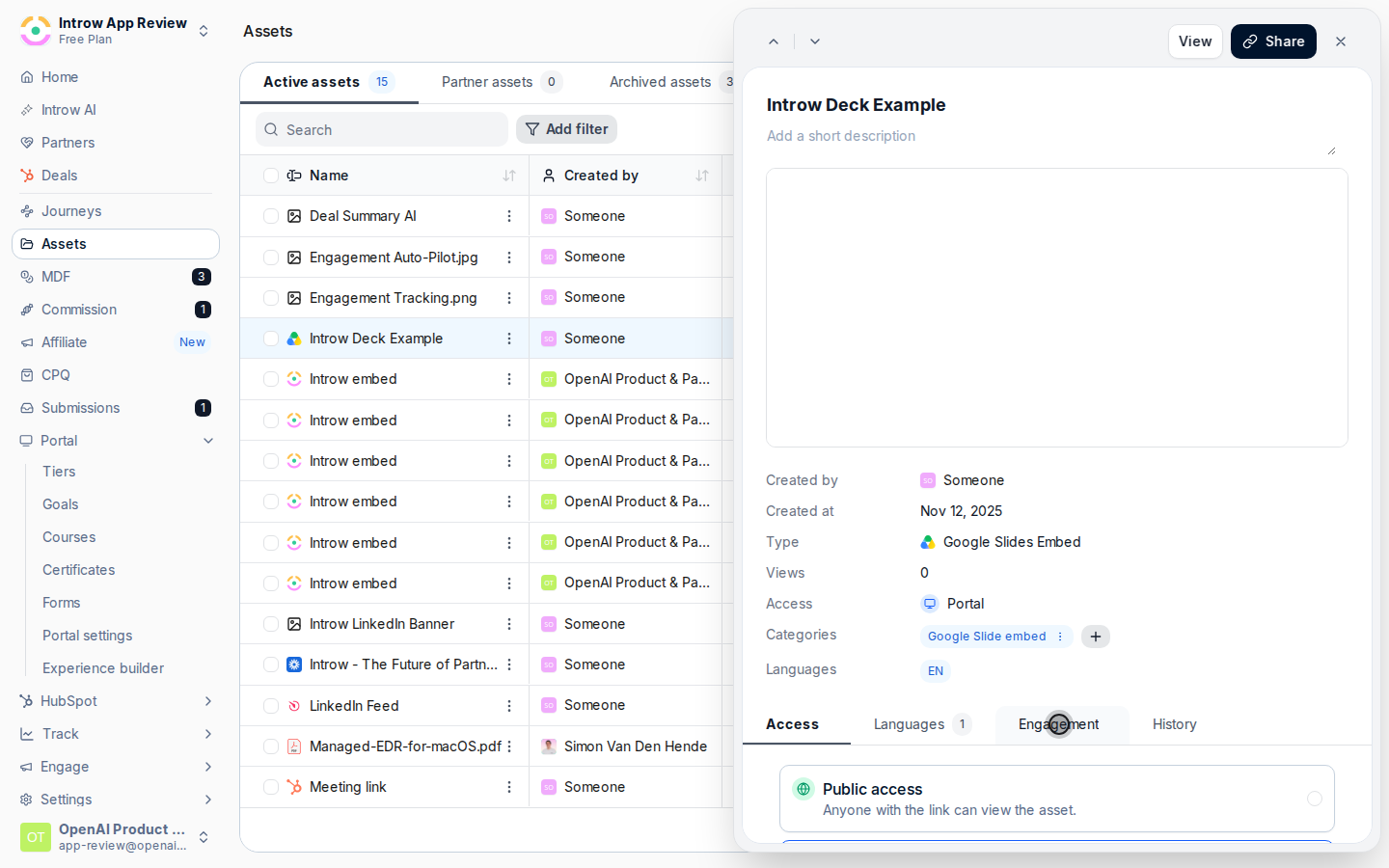
Task: Open Tiers under Portal
Action: (x=59, y=472)
